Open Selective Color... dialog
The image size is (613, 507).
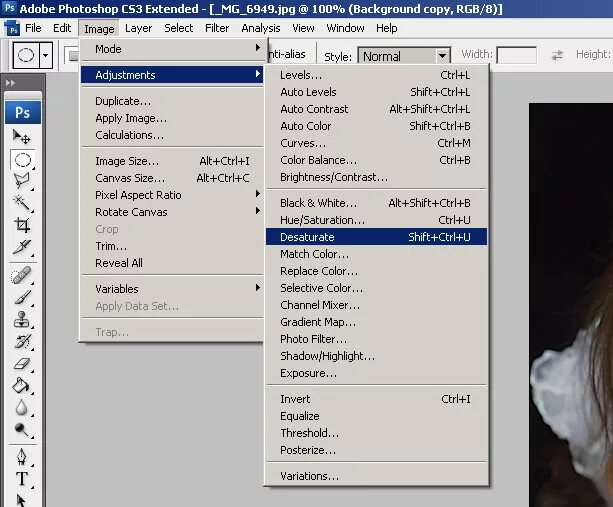tap(376, 288)
